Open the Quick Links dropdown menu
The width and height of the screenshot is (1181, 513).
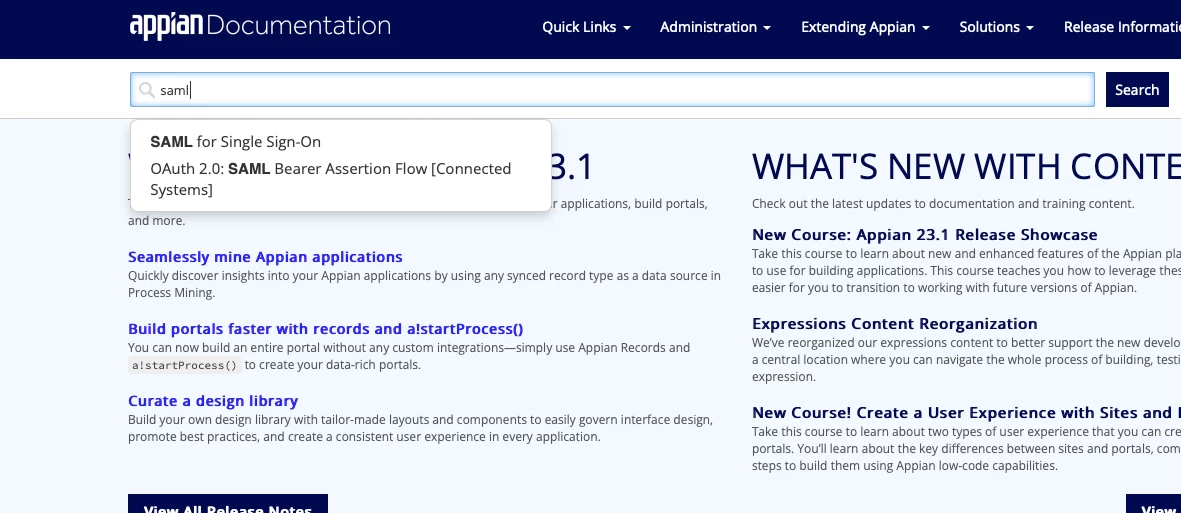pyautogui.click(x=586, y=27)
